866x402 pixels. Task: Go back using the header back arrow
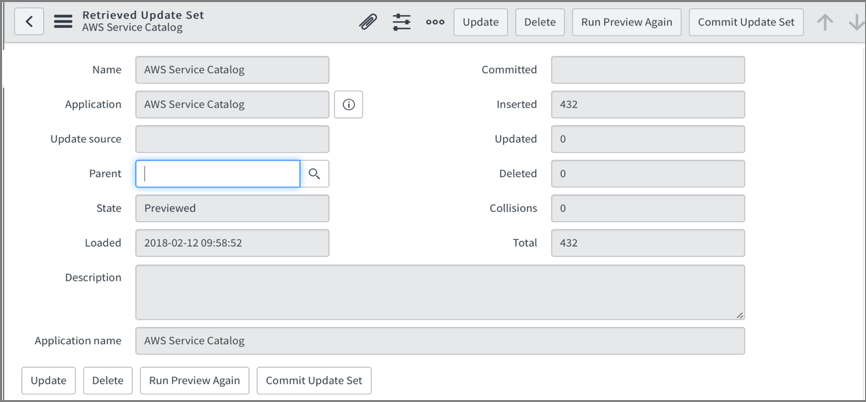pos(29,22)
